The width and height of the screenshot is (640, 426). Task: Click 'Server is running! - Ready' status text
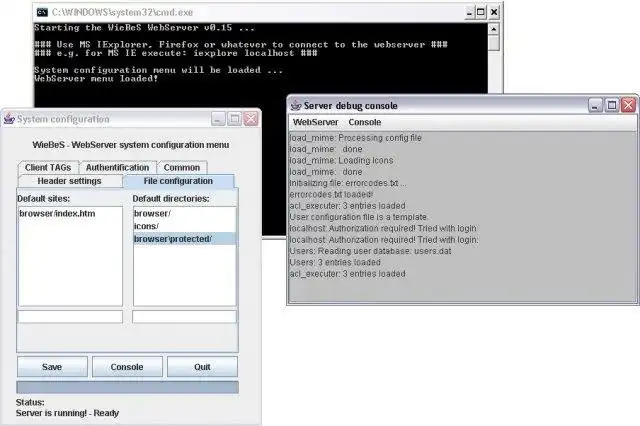coord(67,413)
